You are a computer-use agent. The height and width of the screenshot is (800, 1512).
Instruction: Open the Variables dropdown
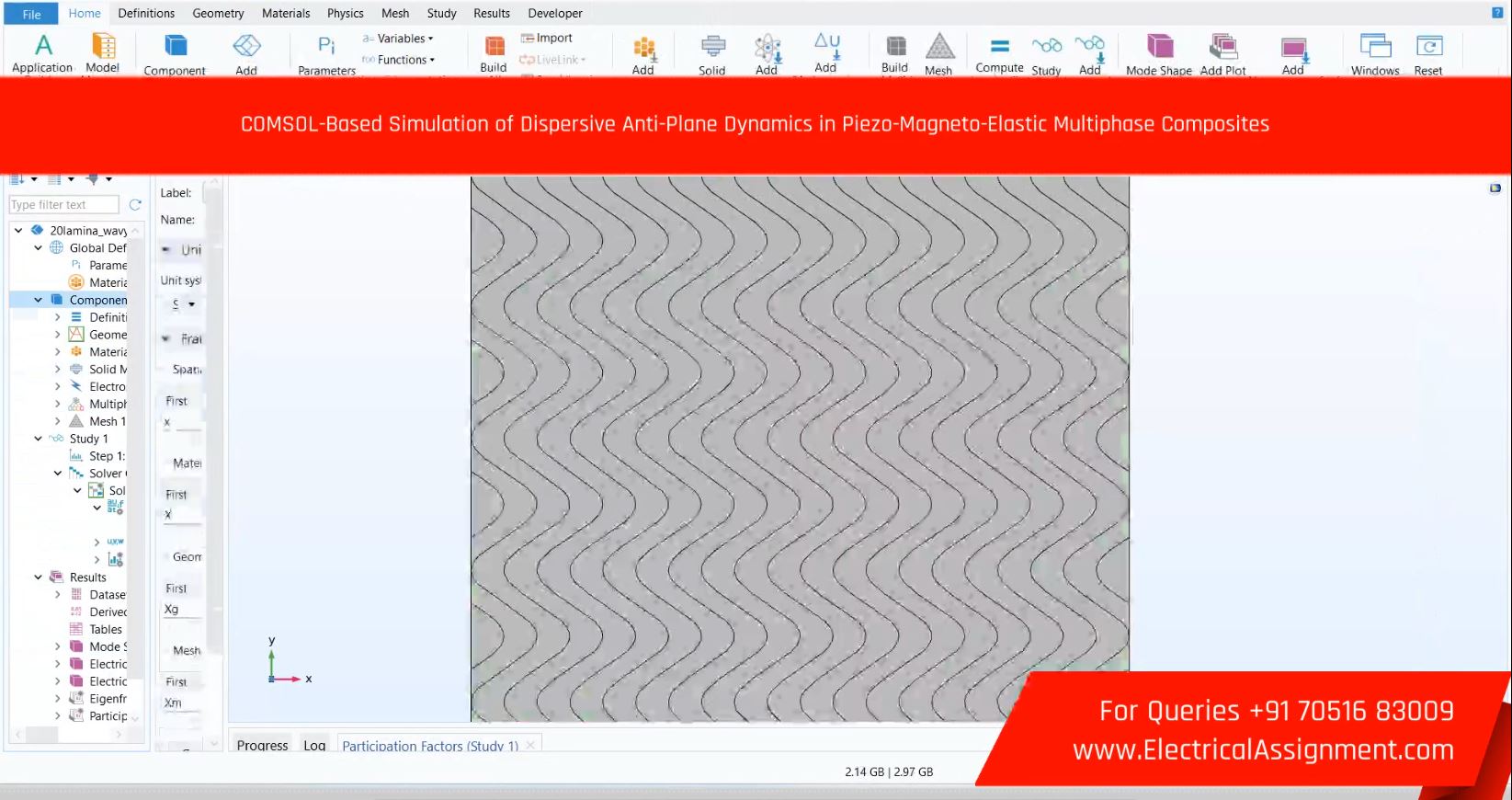click(x=400, y=39)
